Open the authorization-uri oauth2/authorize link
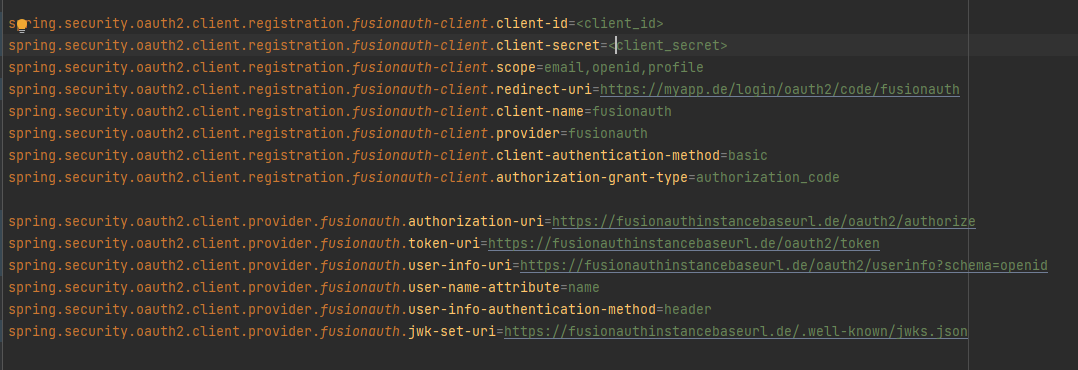1078x370 pixels. tap(764, 221)
